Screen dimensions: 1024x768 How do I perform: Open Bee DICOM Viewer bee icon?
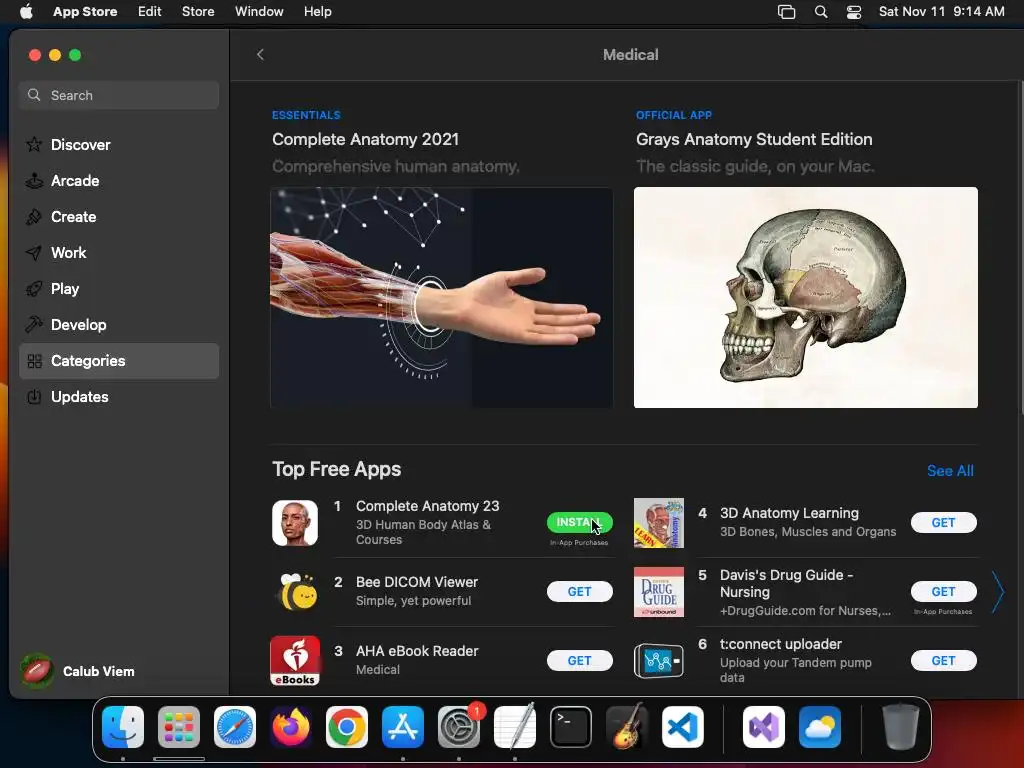click(296, 592)
